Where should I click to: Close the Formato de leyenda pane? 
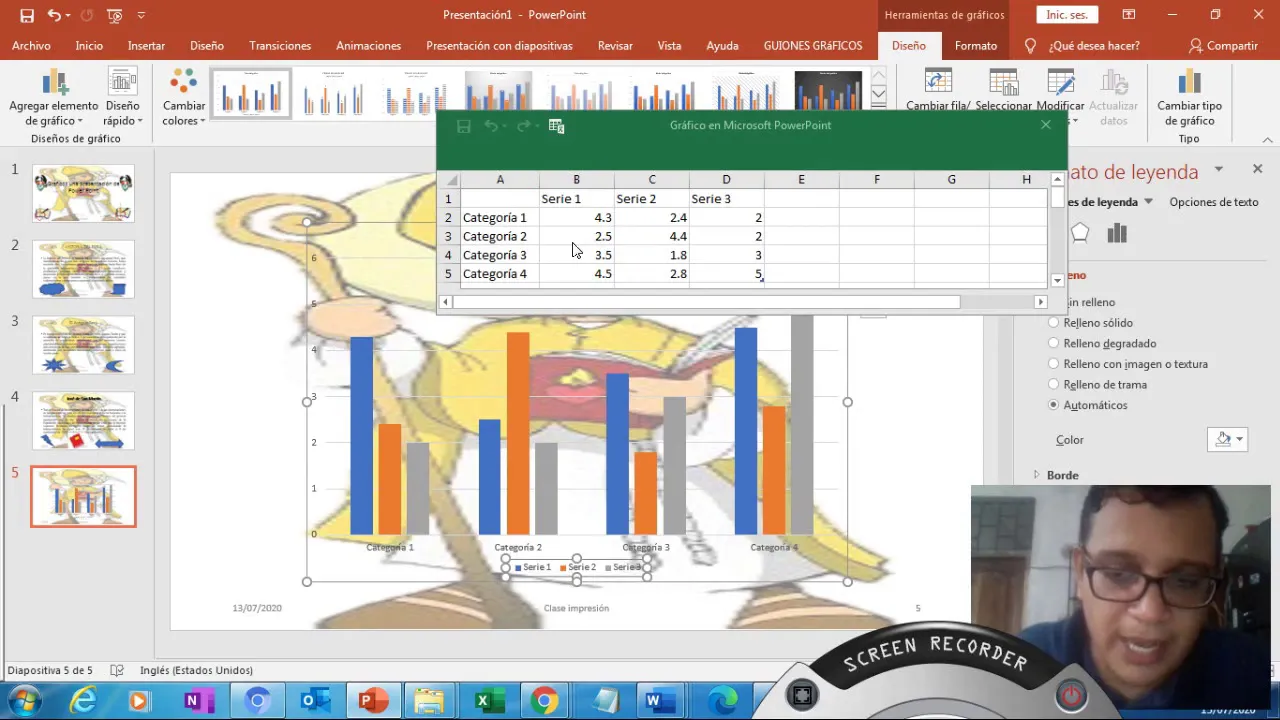[x=1258, y=169]
